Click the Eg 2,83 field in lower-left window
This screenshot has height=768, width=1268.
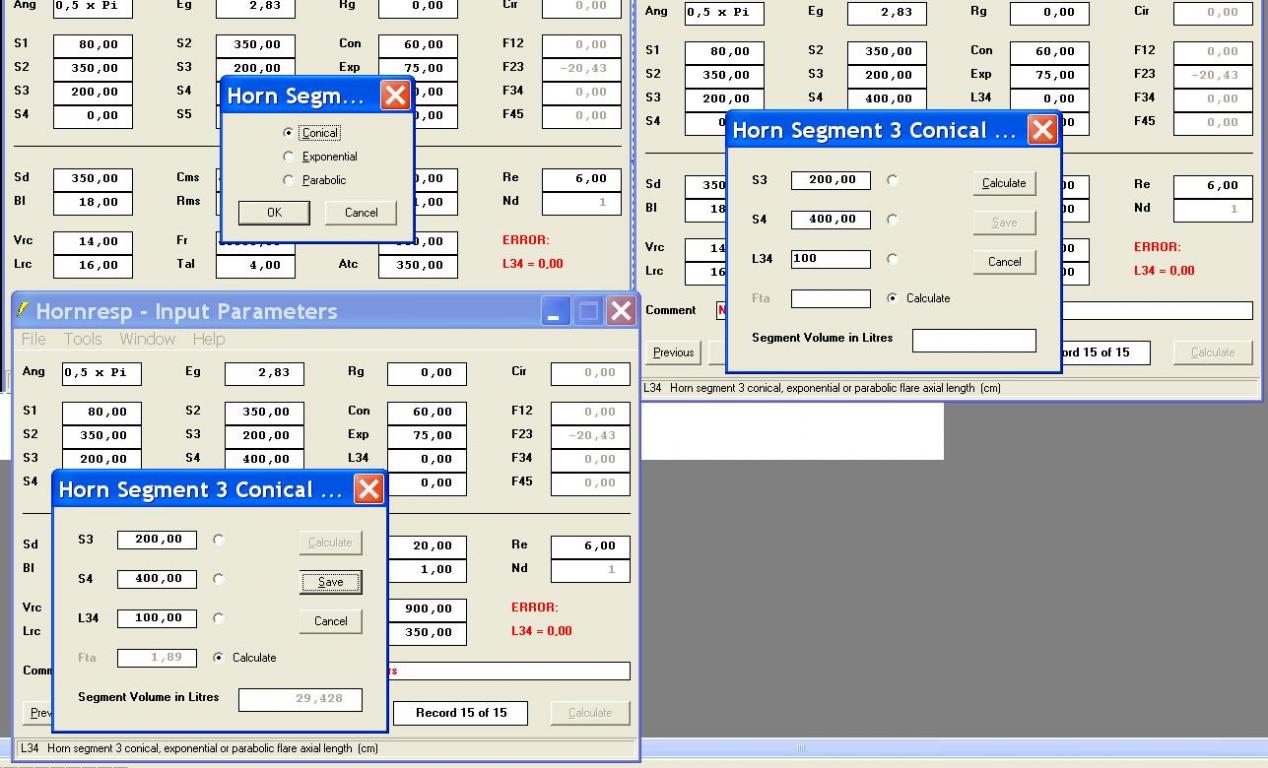pos(264,374)
